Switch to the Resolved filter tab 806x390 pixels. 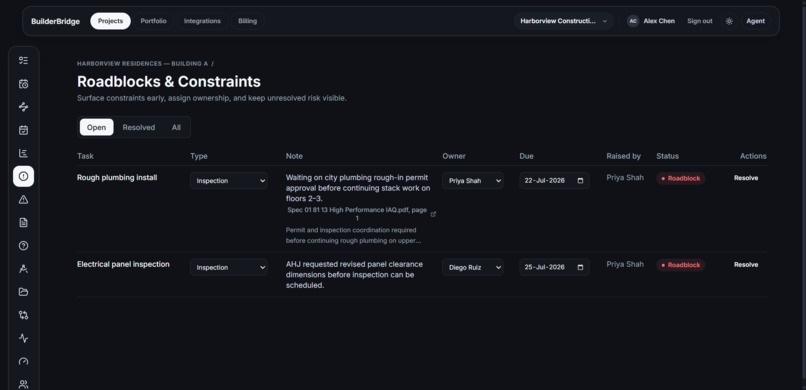tap(139, 127)
